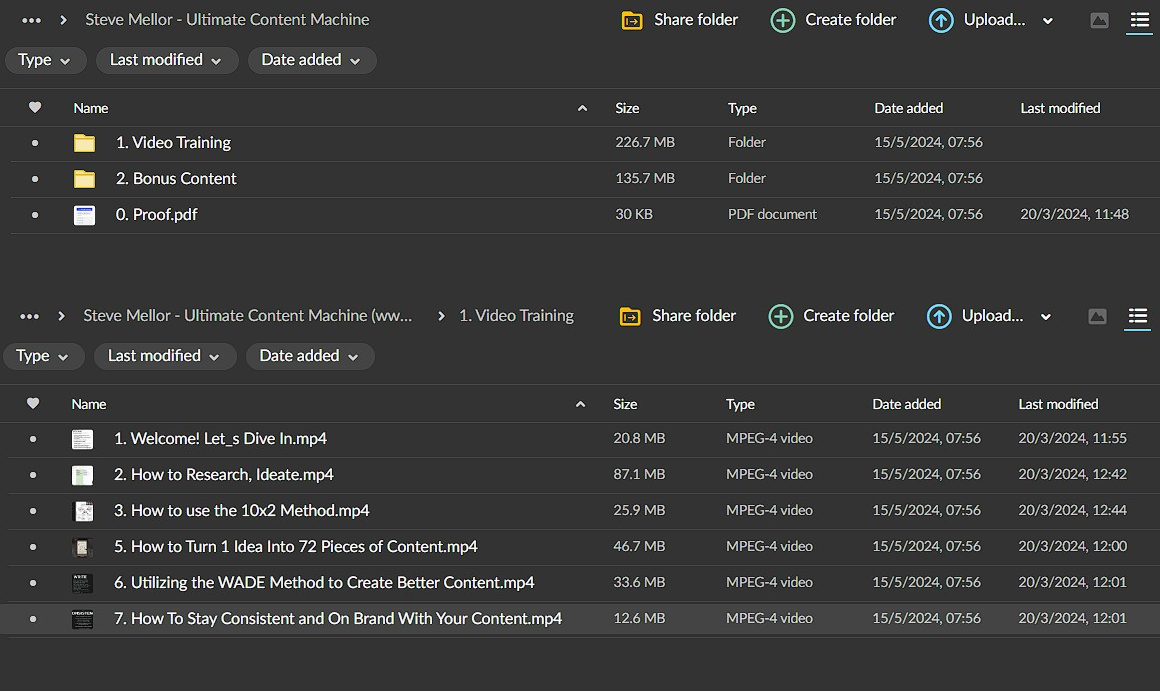Click the favourite heart header in the upper list
This screenshot has height=693, width=1160.
point(35,108)
